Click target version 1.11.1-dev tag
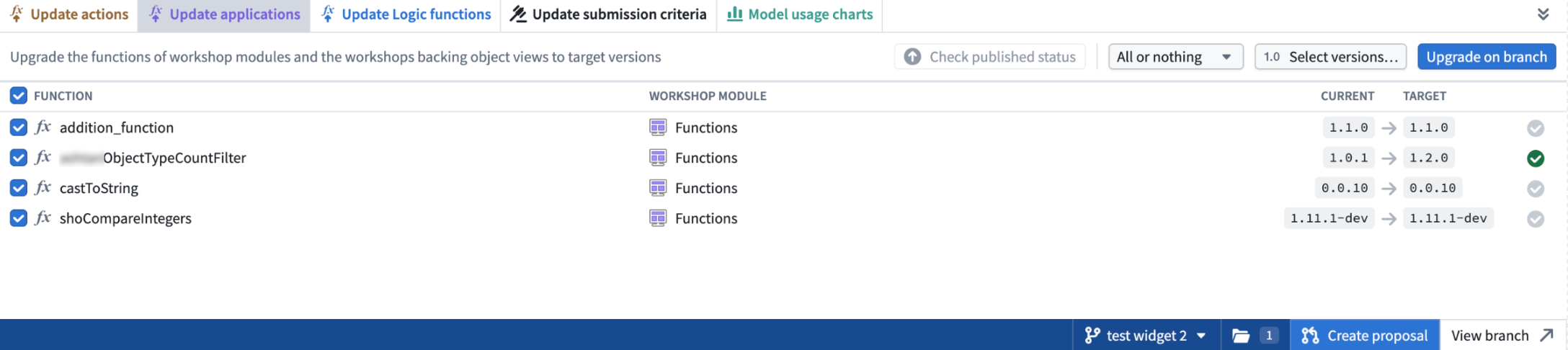The height and width of the screenshot is (350, 1568). click(x=1448, y=218)
